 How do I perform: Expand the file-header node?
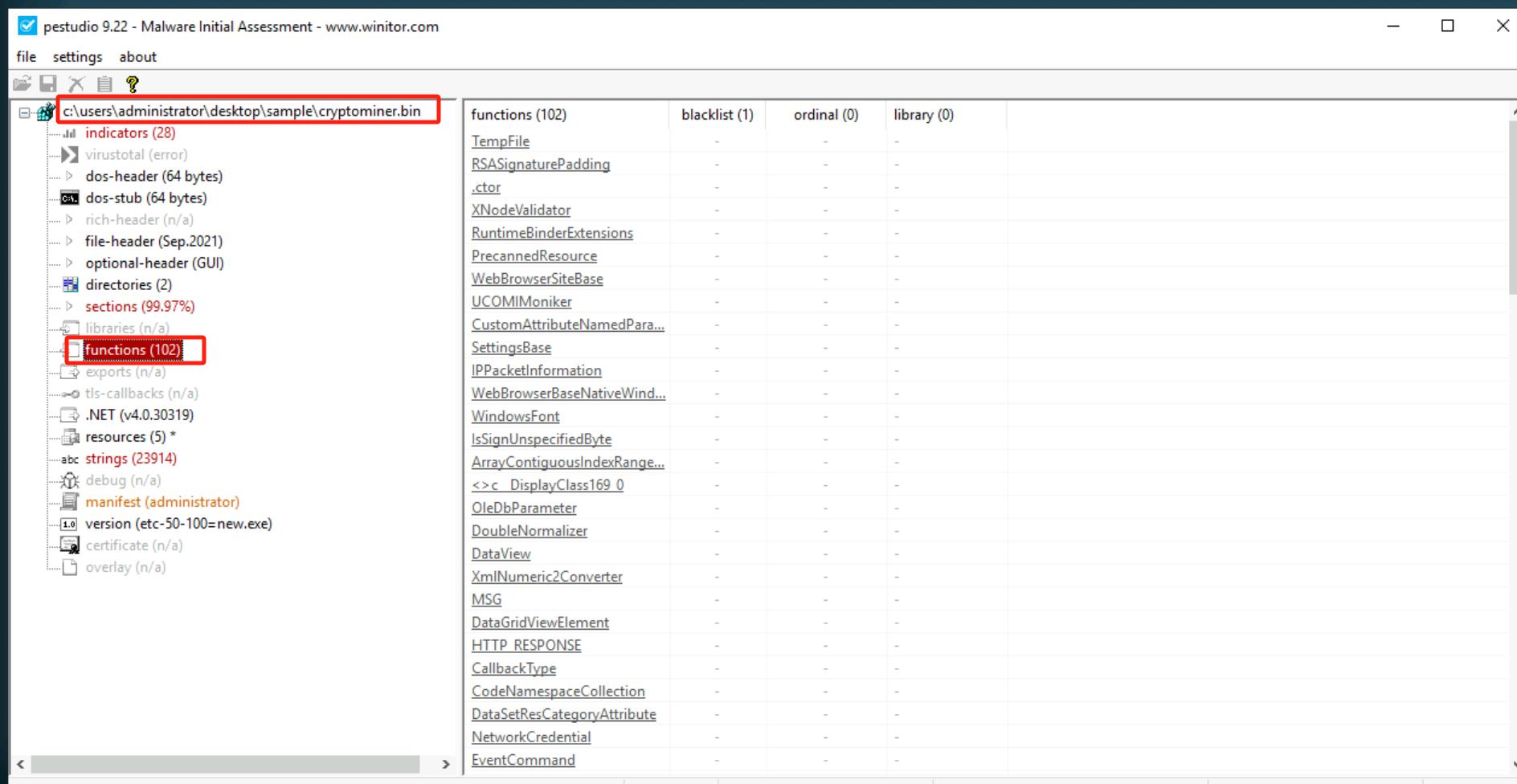click(70, 241)
